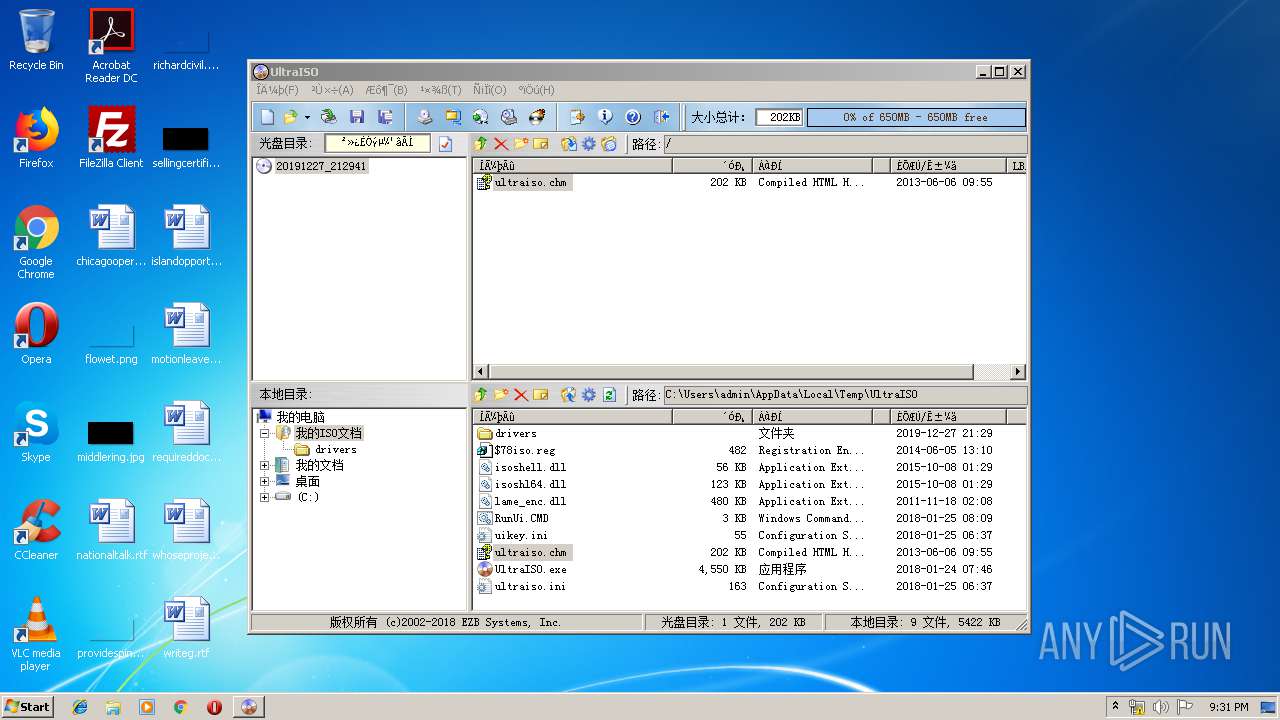Click the gear icon in image pane toolbar
The height and width of the screenshot is (720, 1280).
[x=589, y=144]
